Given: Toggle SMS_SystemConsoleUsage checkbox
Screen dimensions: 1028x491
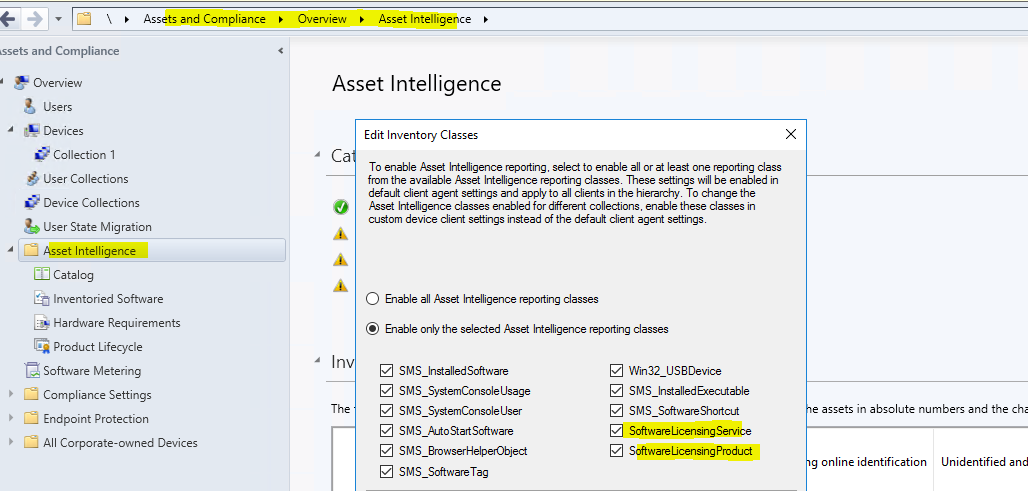Looking at the screenshot, I should point(386,391).
